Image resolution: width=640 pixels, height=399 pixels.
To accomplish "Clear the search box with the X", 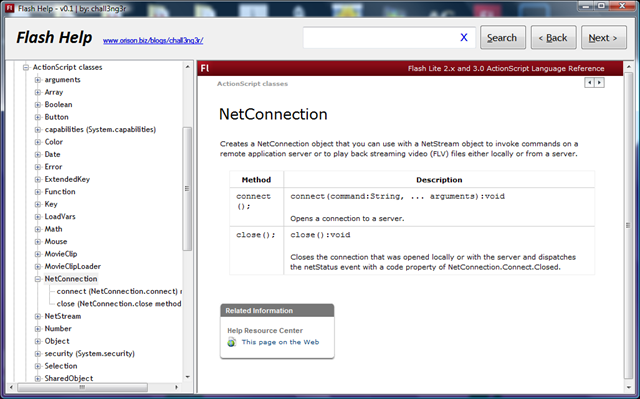I will coord(464,38).
